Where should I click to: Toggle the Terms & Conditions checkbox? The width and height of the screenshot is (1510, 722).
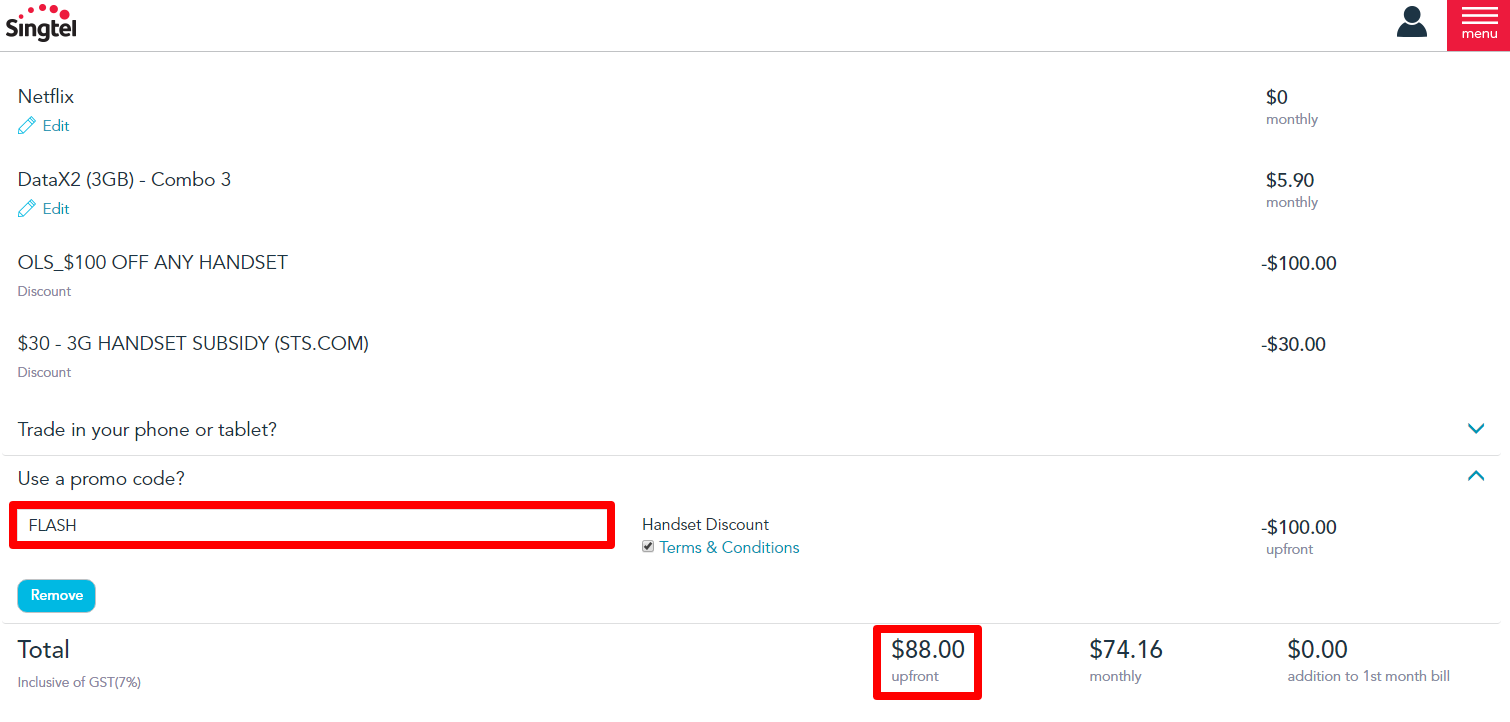648,547
